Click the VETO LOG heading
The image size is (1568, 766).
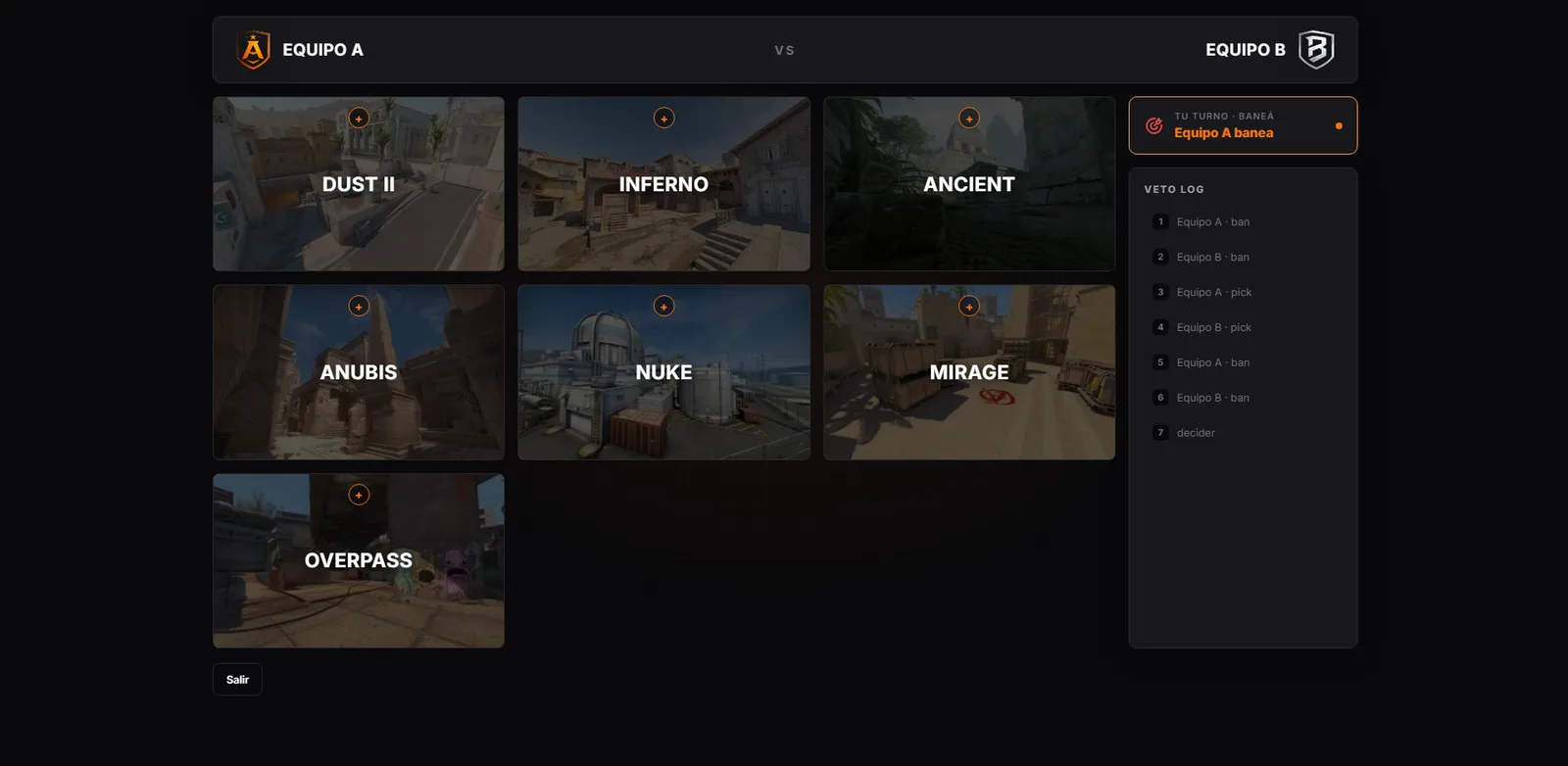[1174, 190]
